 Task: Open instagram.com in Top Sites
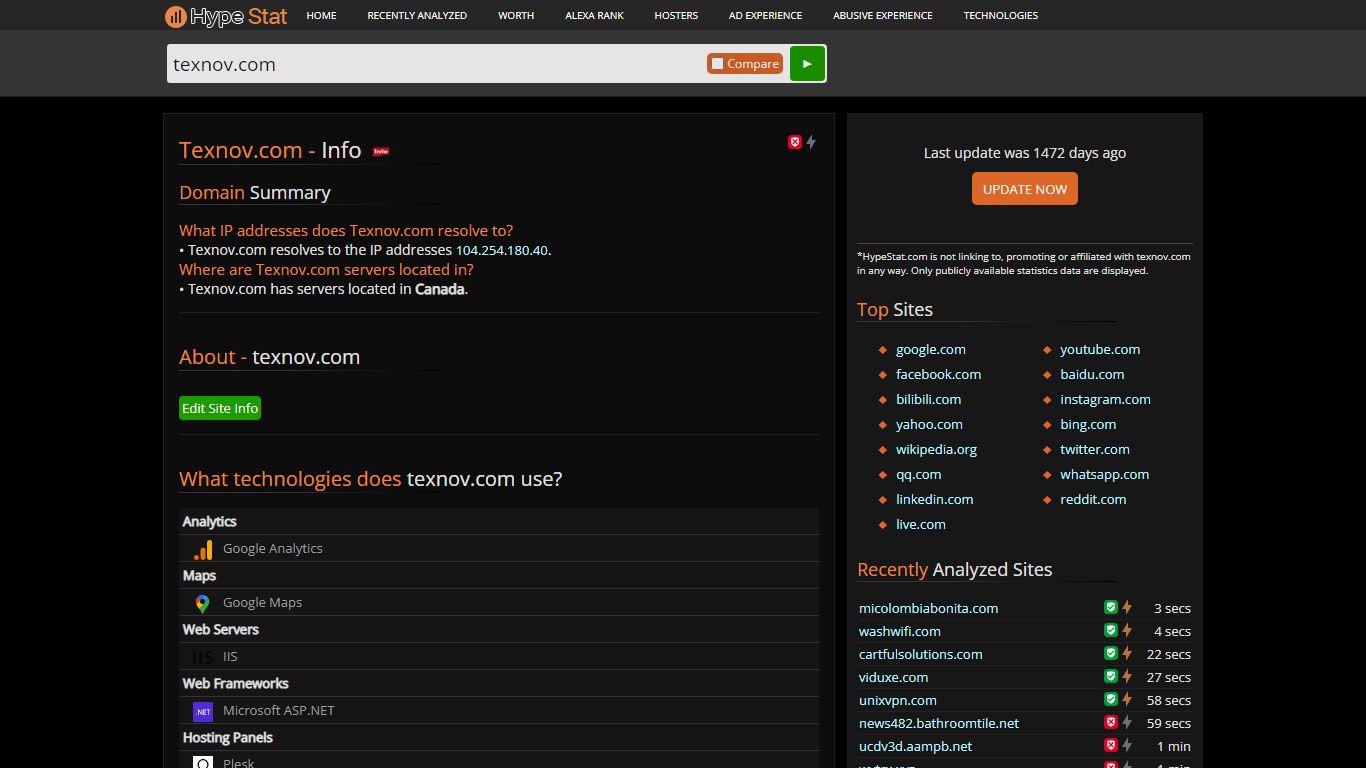1105,399
